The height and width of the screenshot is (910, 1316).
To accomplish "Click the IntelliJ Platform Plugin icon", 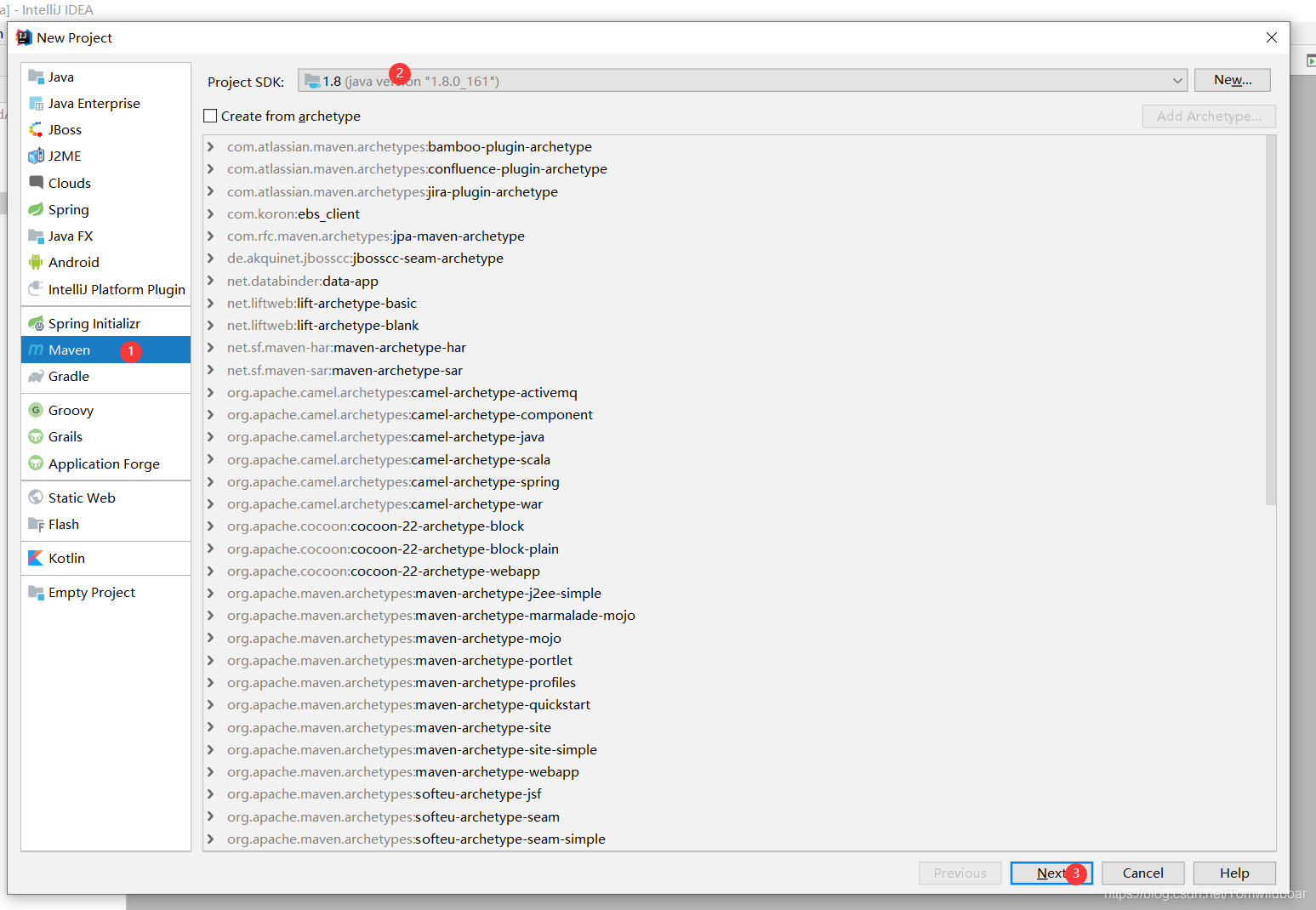I will (x=36, y=289).
